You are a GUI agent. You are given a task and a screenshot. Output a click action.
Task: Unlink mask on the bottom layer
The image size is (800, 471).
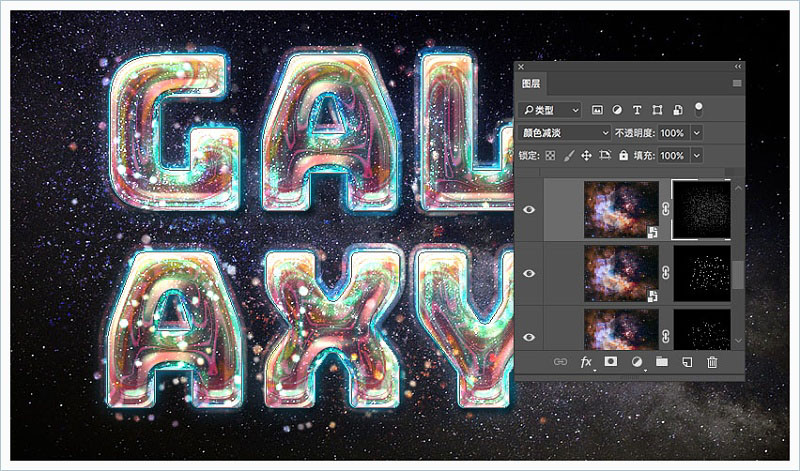point(665,336)
